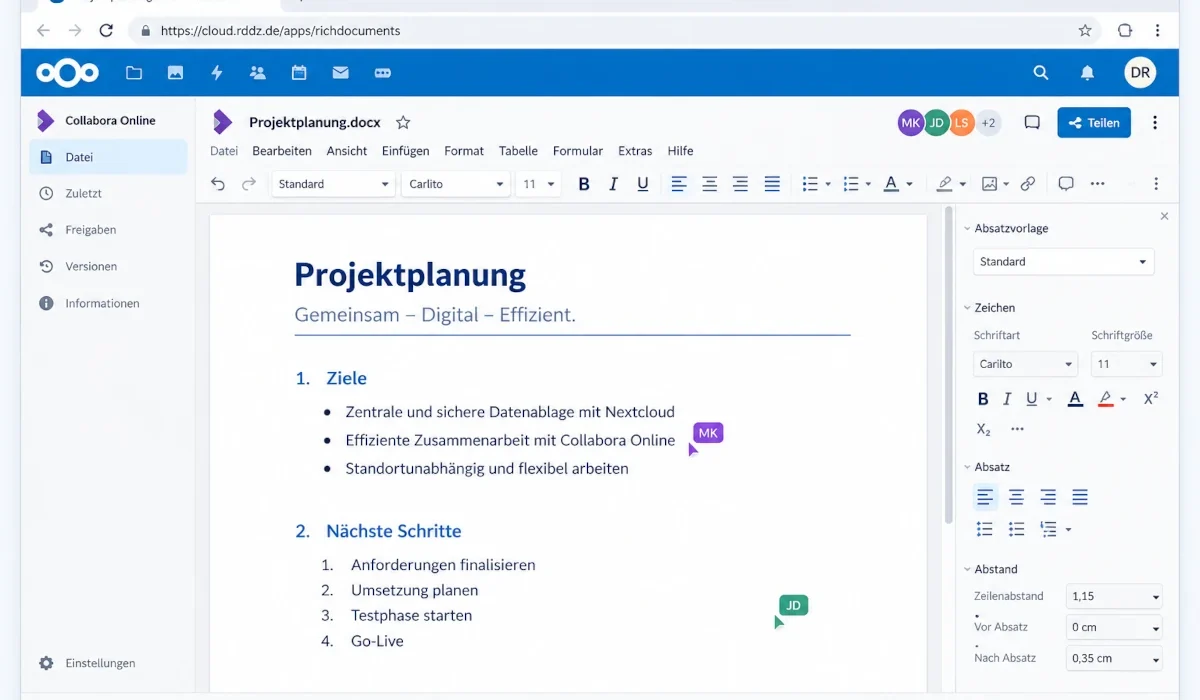This screenshot has height=700, width=1200.
Task: Open the chat bubble icon beside Teilen
Action: coord(1032,123)
